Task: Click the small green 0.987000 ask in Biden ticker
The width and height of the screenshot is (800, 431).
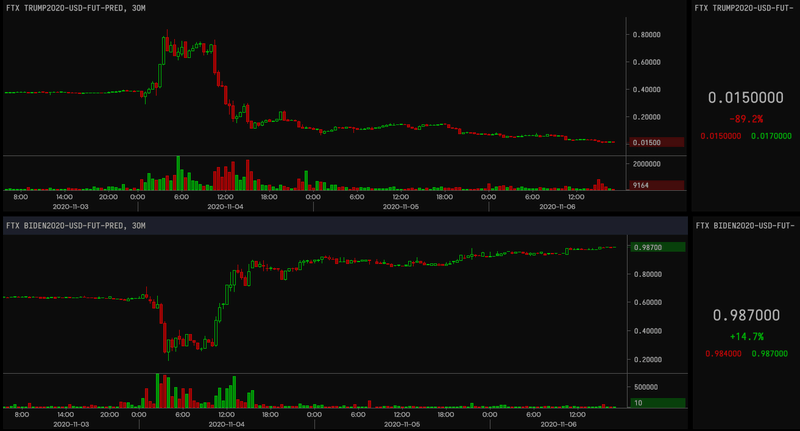Action: [x=769, y=353]
